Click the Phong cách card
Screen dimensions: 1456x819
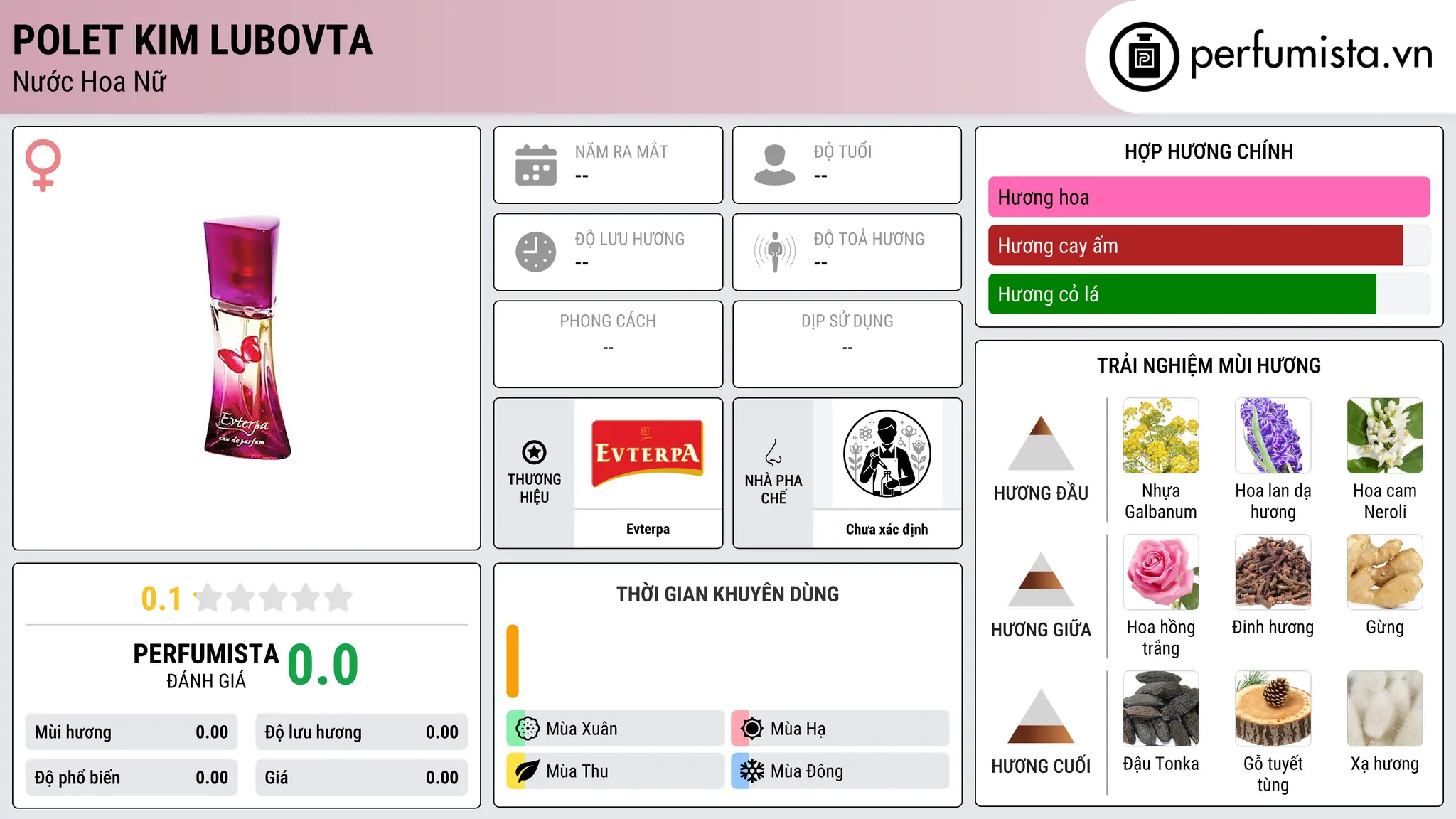[608, 344]
